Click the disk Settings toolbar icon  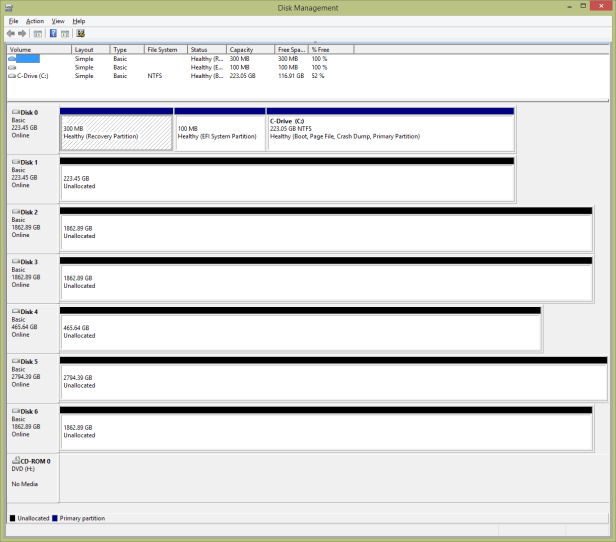[x=80, y=32]
